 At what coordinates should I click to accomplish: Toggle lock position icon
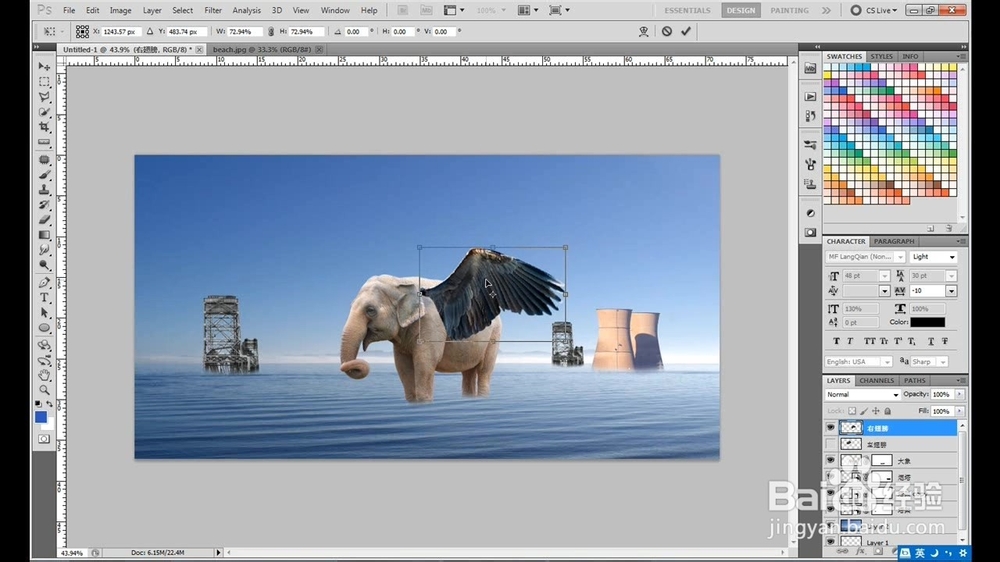coord(876,411)
